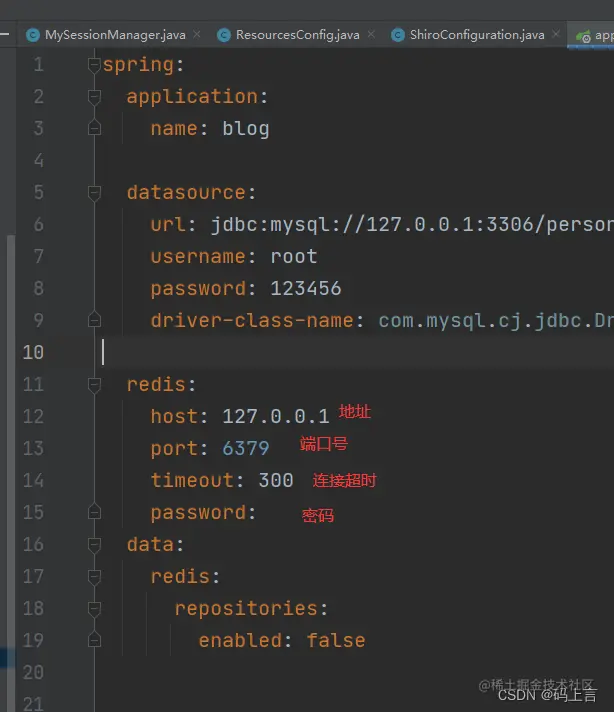
Task: Switch to ResourcesConfig.java tab
Action: (297, 35)
